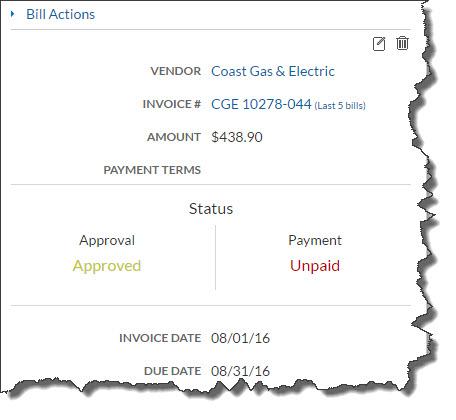Image resolution: width=456 pixels, height=420 pixels.
Task: Select the due date 08/31/16
Action: pyautogui.click(x=240, y=371)
